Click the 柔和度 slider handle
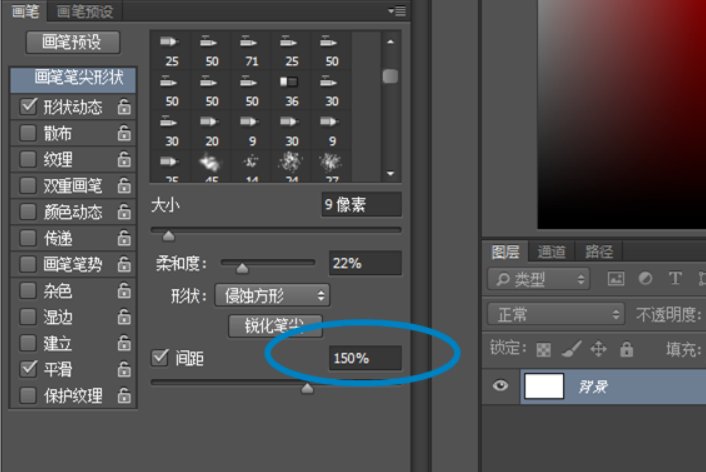 coord(242,268)
